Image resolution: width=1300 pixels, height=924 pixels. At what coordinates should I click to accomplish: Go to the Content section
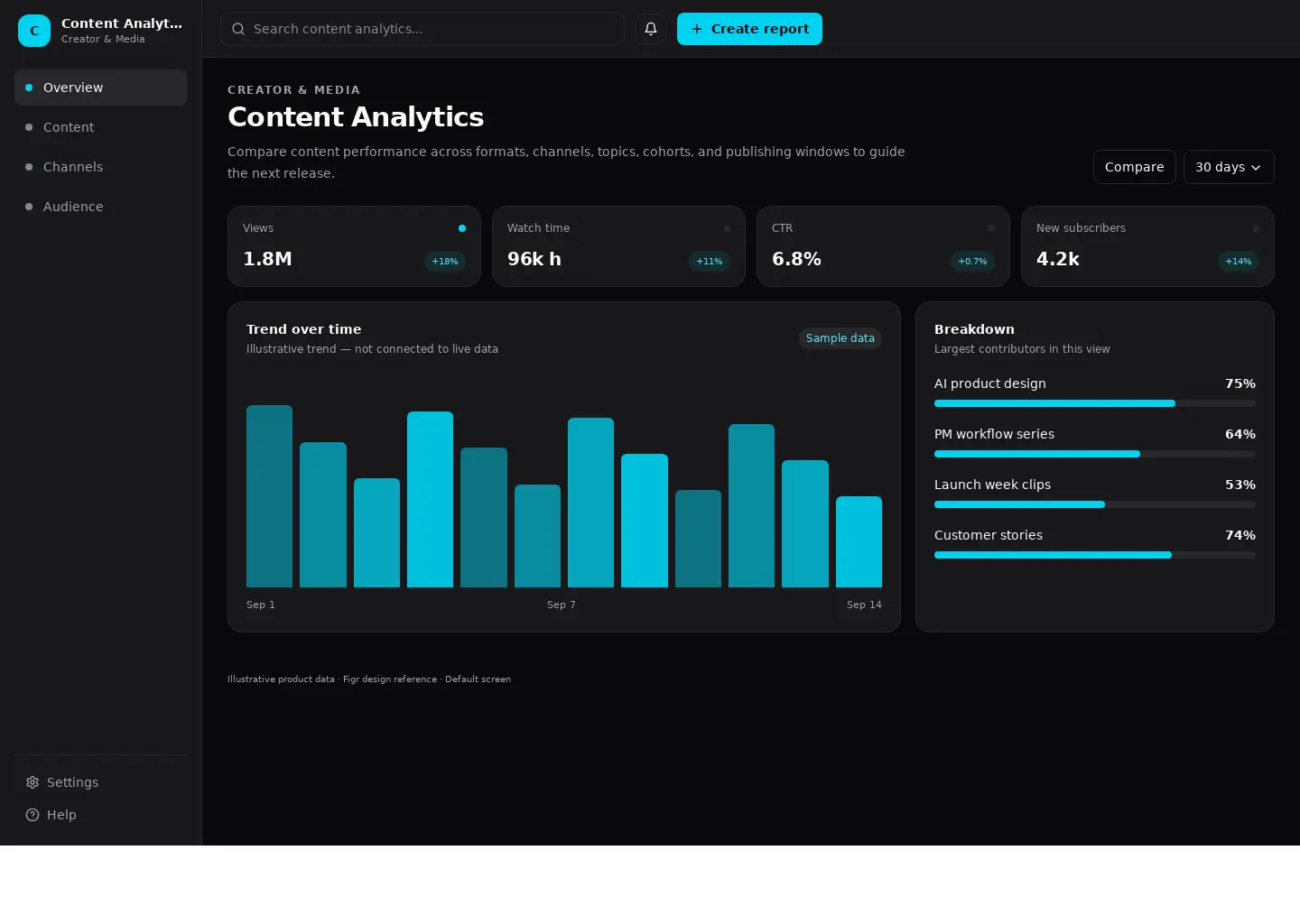(x=101, y=127)
